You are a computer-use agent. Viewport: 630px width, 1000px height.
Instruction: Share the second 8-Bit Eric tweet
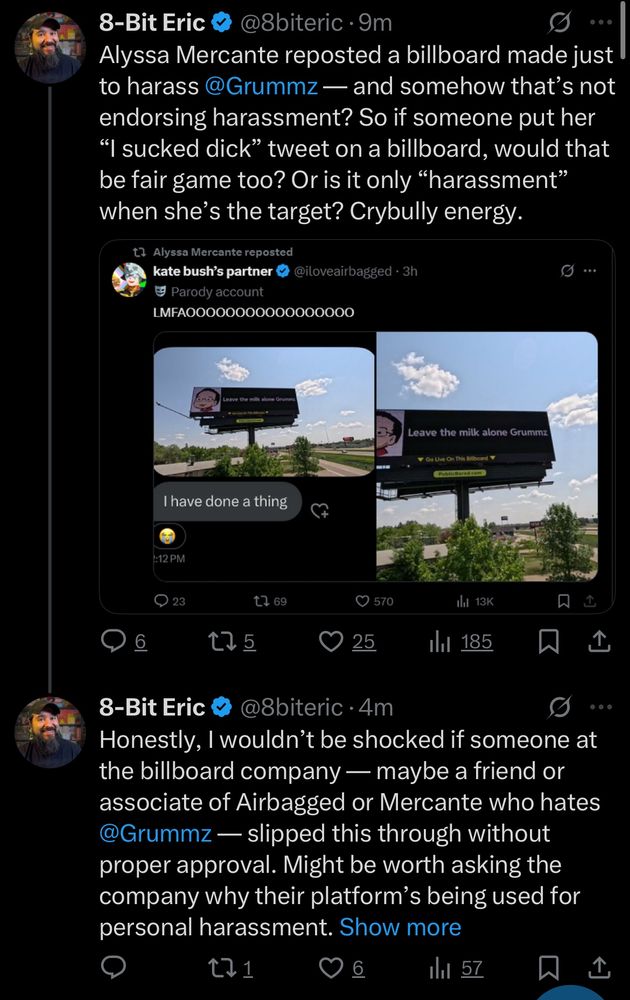pyautogui.click(x=598, y=967)
